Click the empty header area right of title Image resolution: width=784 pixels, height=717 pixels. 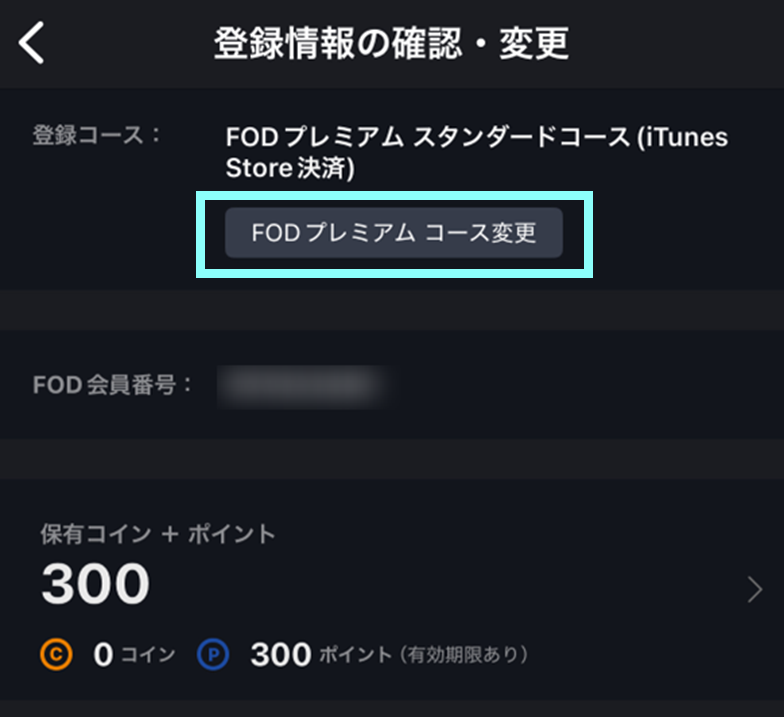[680, 44]
